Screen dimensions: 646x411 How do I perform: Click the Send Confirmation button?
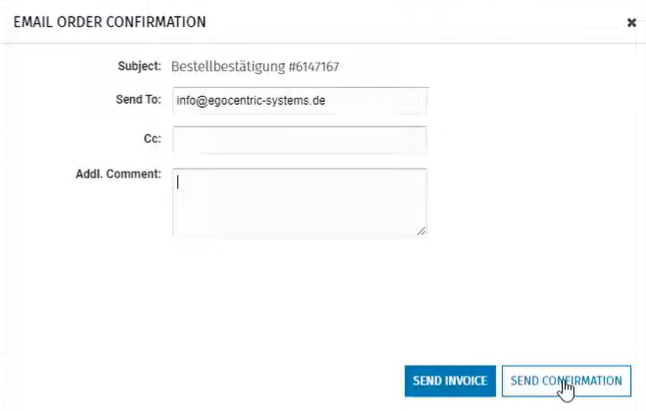566,380
